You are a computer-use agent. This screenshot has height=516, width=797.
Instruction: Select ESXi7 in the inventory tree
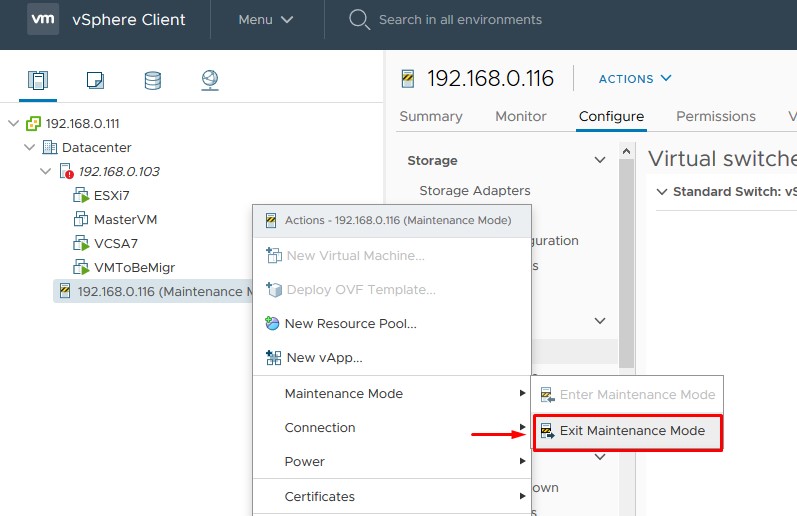click(x=111, y=195)
